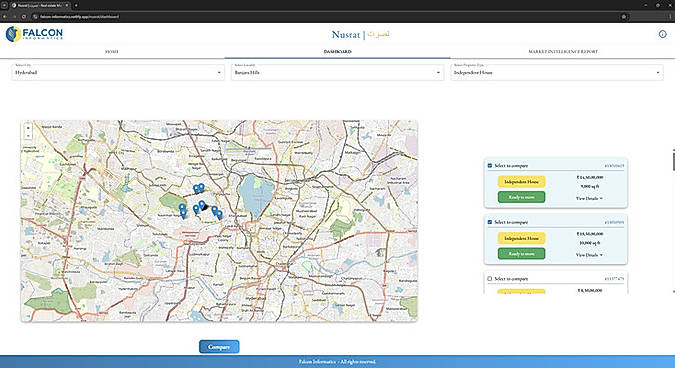Click the Falcon Informatics footer text
The width and height of the screenshot is (675, 368).
[x=337, y=362]
